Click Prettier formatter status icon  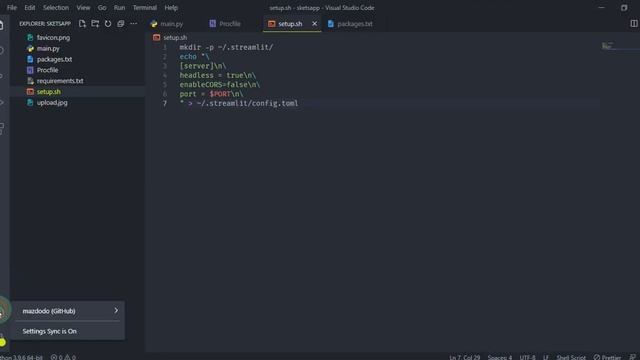pos(597,357)
